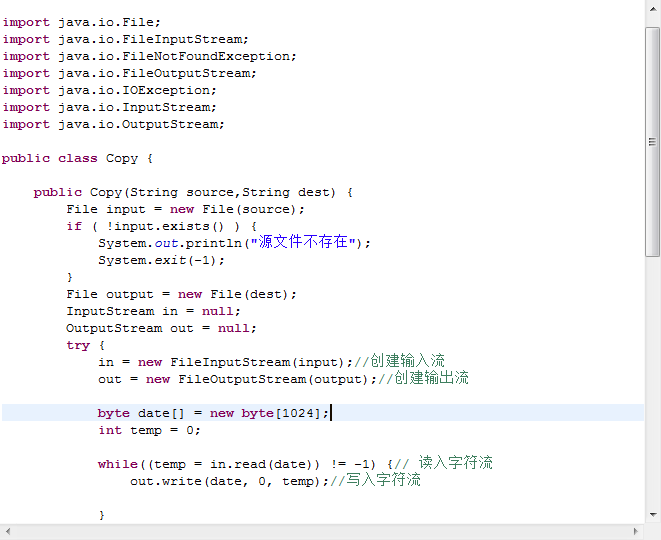This screenshot has height=540, width=661.
Task: Click the 'System.exit(-1);' line
Action: pyautogui.click(x=161, y=260)
